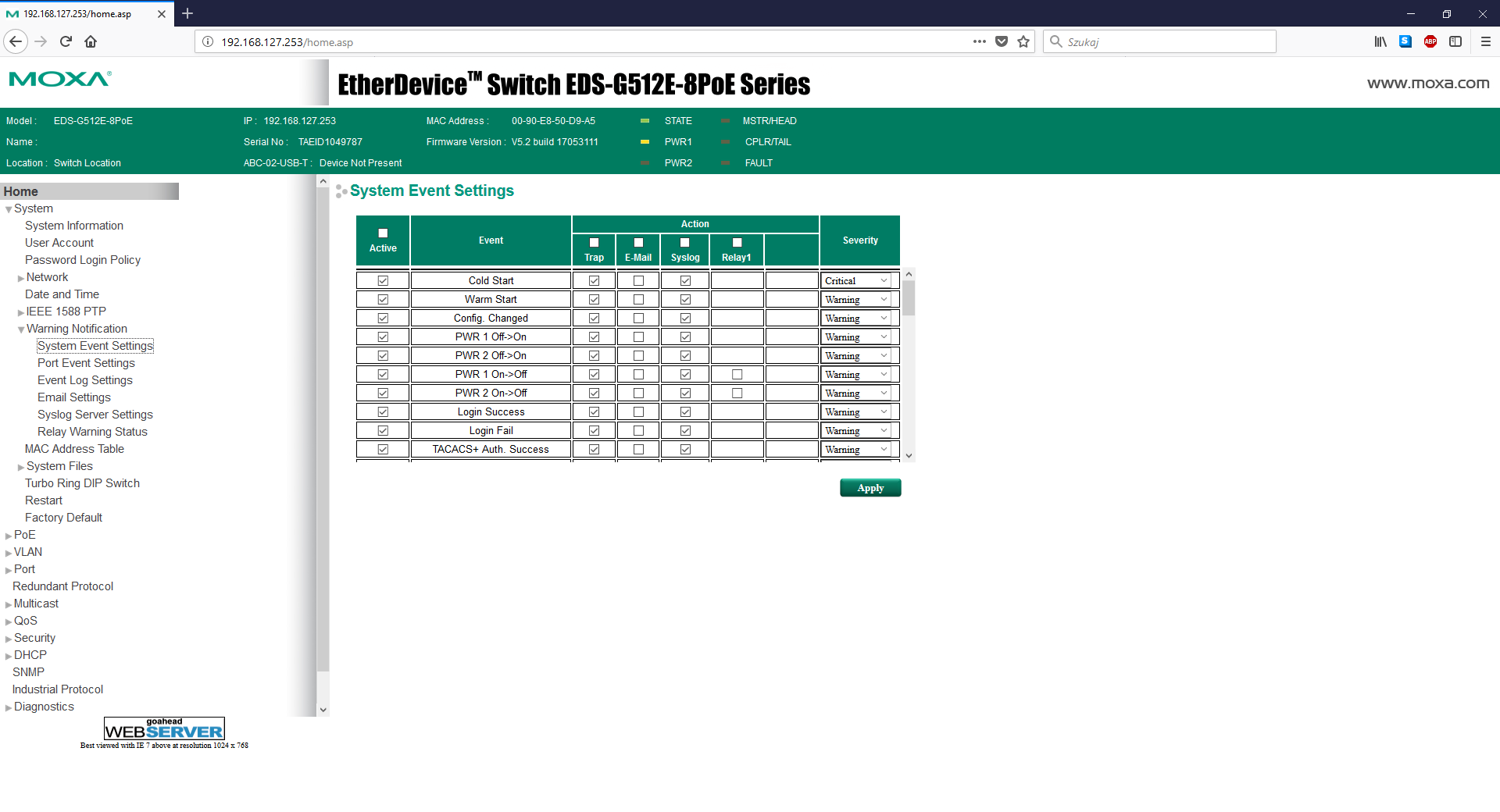Expand the PoE menu
1500x812 pixels.
coord(9,536)
